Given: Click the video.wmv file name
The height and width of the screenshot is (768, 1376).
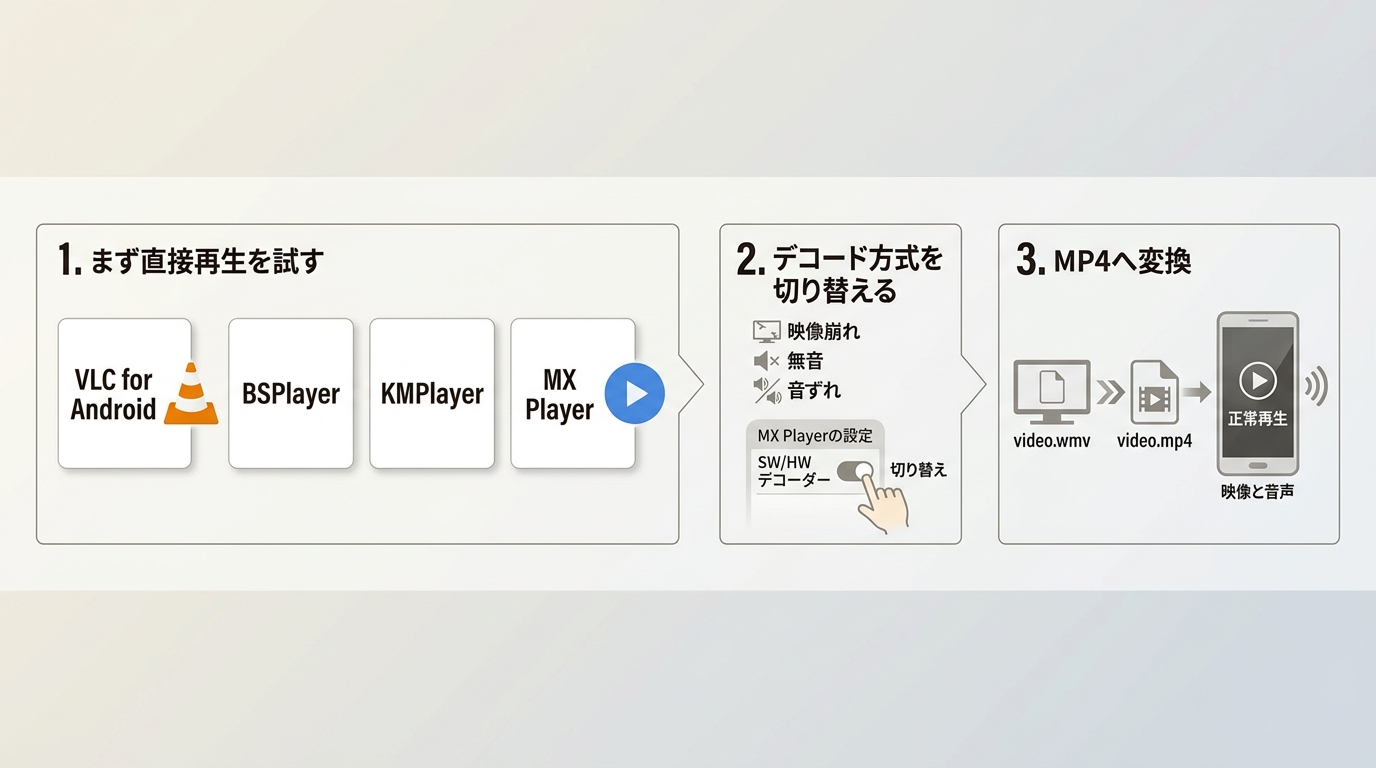Looking at the screenshot, I should [1052, 440].
